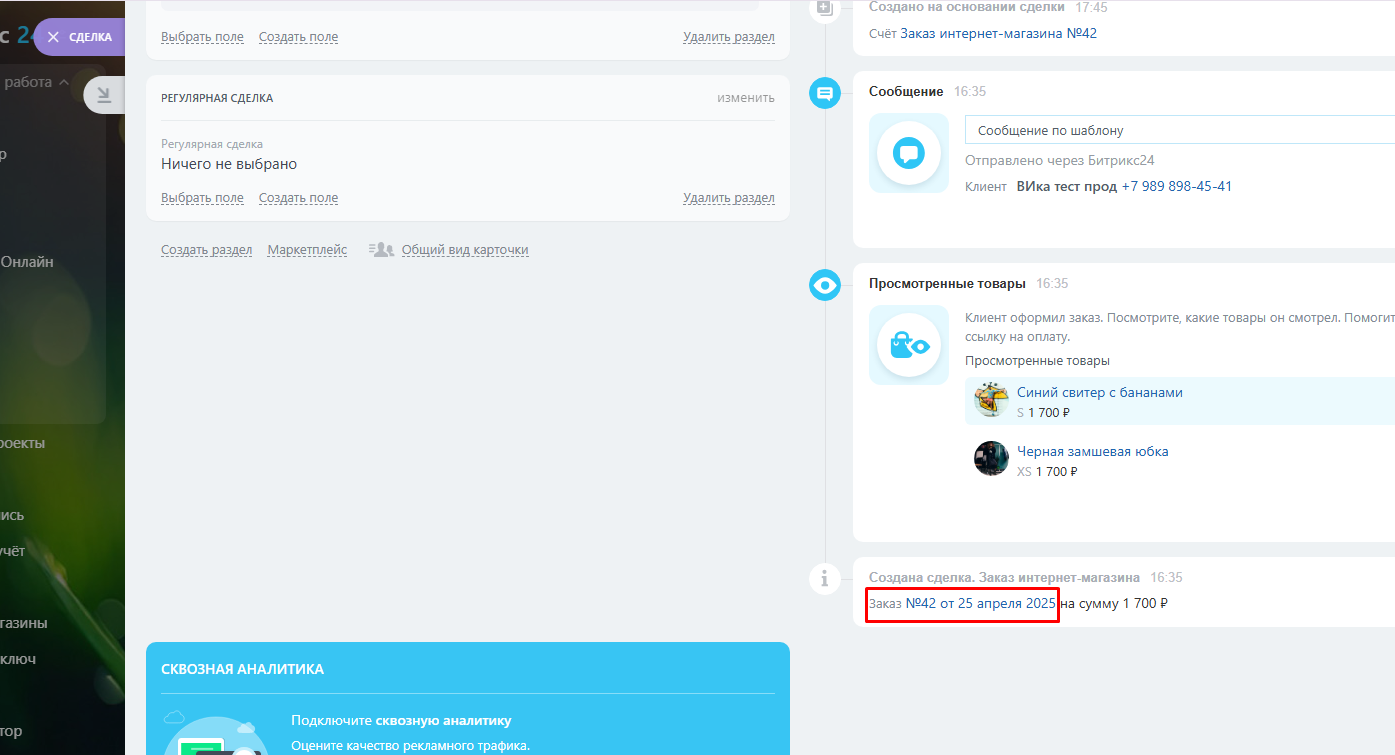Collapse the работа sidebar group chevron
Viewport: 1395px width, 755px height.
[64, 82]
